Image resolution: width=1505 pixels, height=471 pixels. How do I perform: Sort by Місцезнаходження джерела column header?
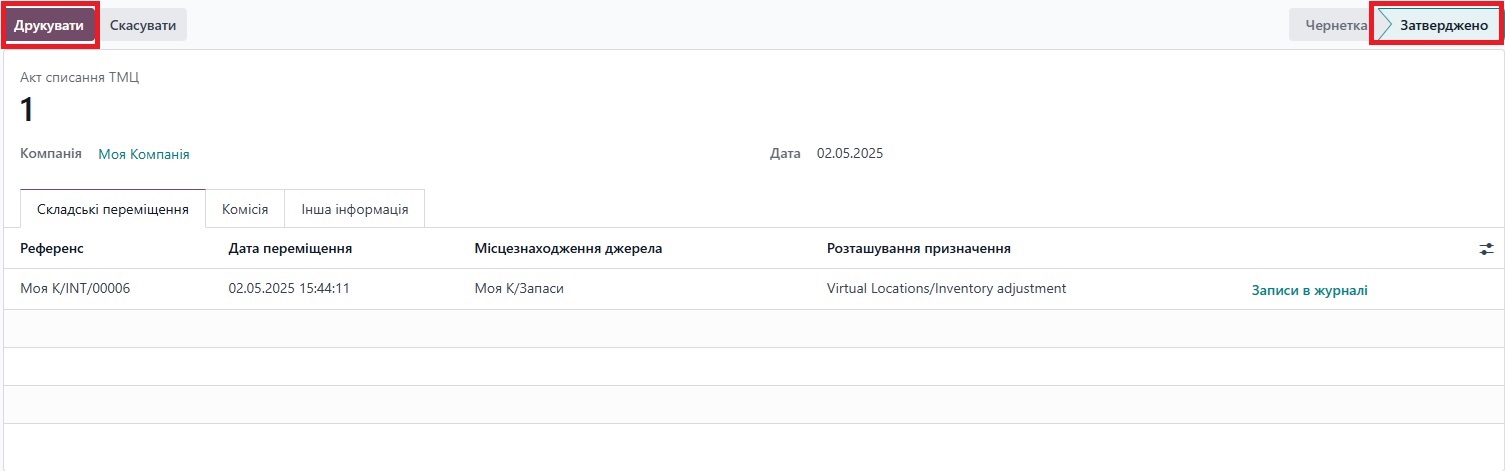[x=568, y=248]
